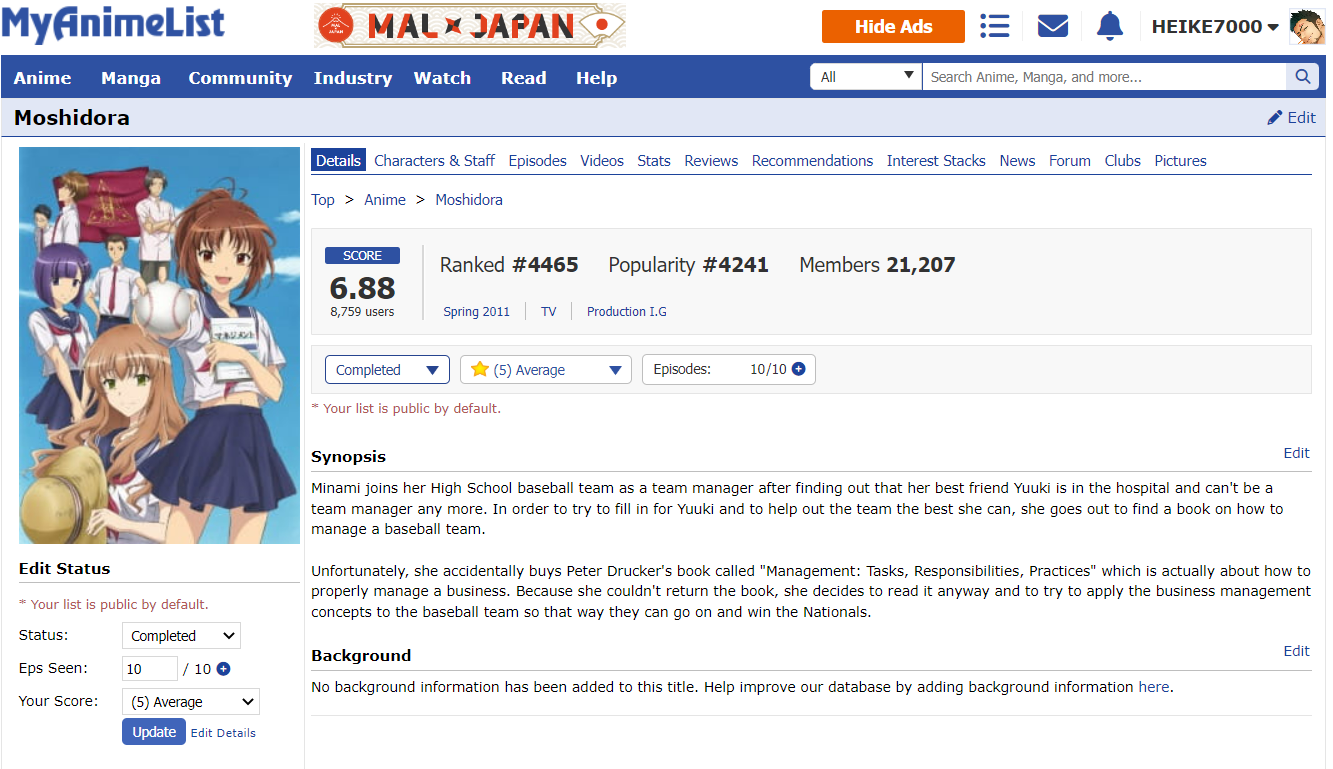Switch to Videos tab

[602, 161]
